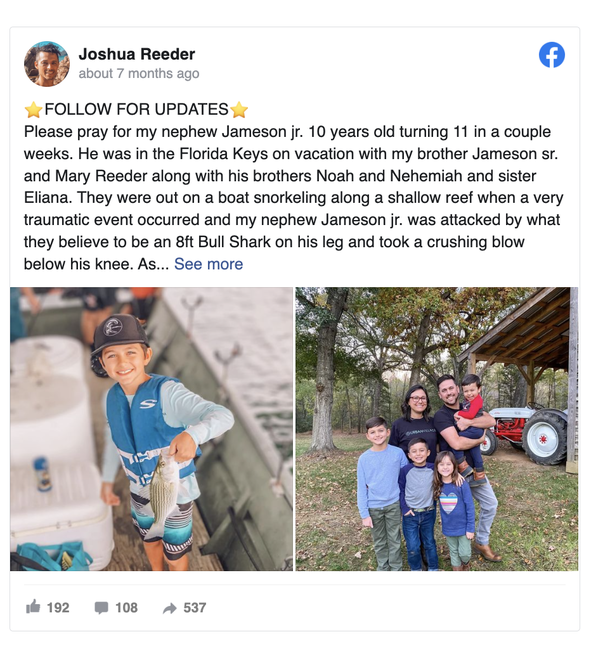Open Joshua Reeder's profile picture
The width and height of the screenshot is (610, 658).
[47, 64]
